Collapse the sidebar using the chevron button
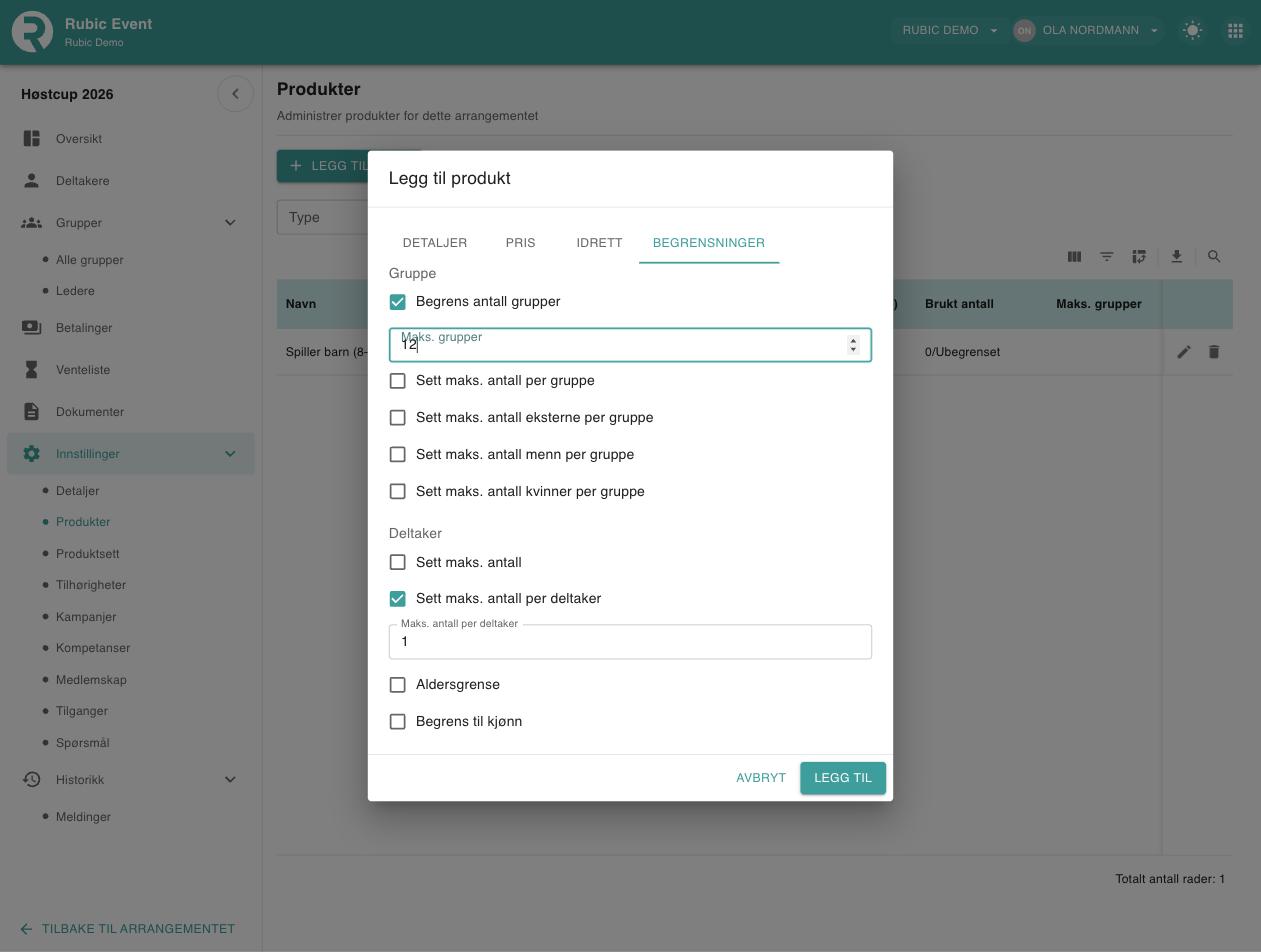Viewport: 1261px width, 952px height. point(235,94)
